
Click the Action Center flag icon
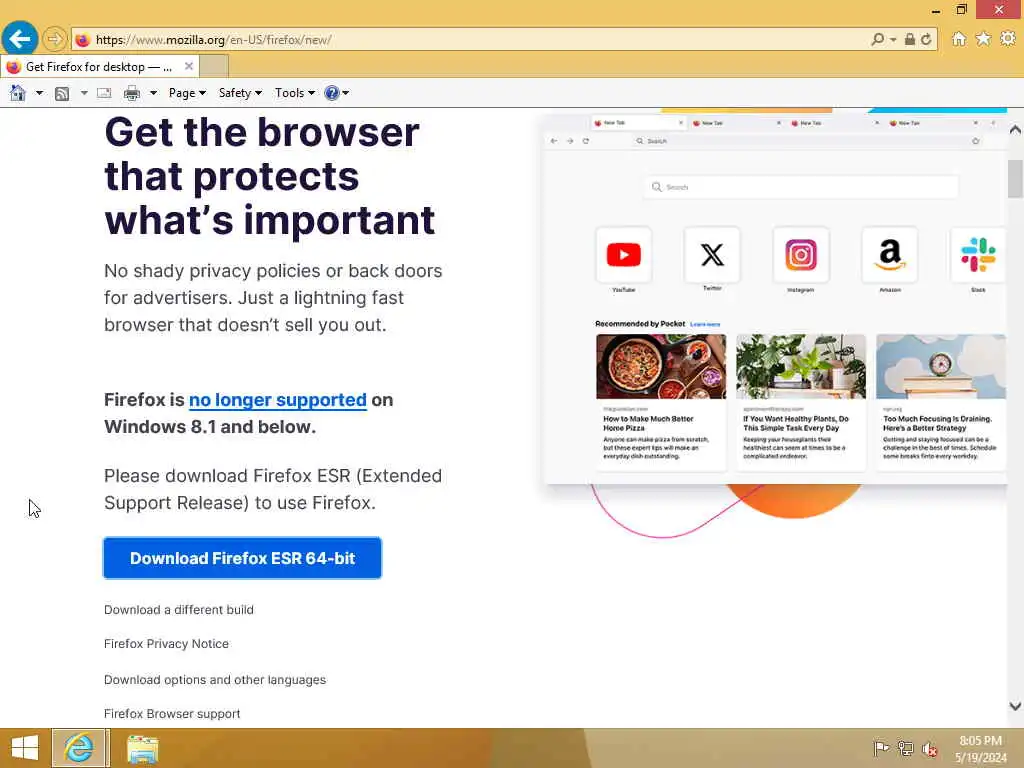pyautogui.click(x=881, y=748)
